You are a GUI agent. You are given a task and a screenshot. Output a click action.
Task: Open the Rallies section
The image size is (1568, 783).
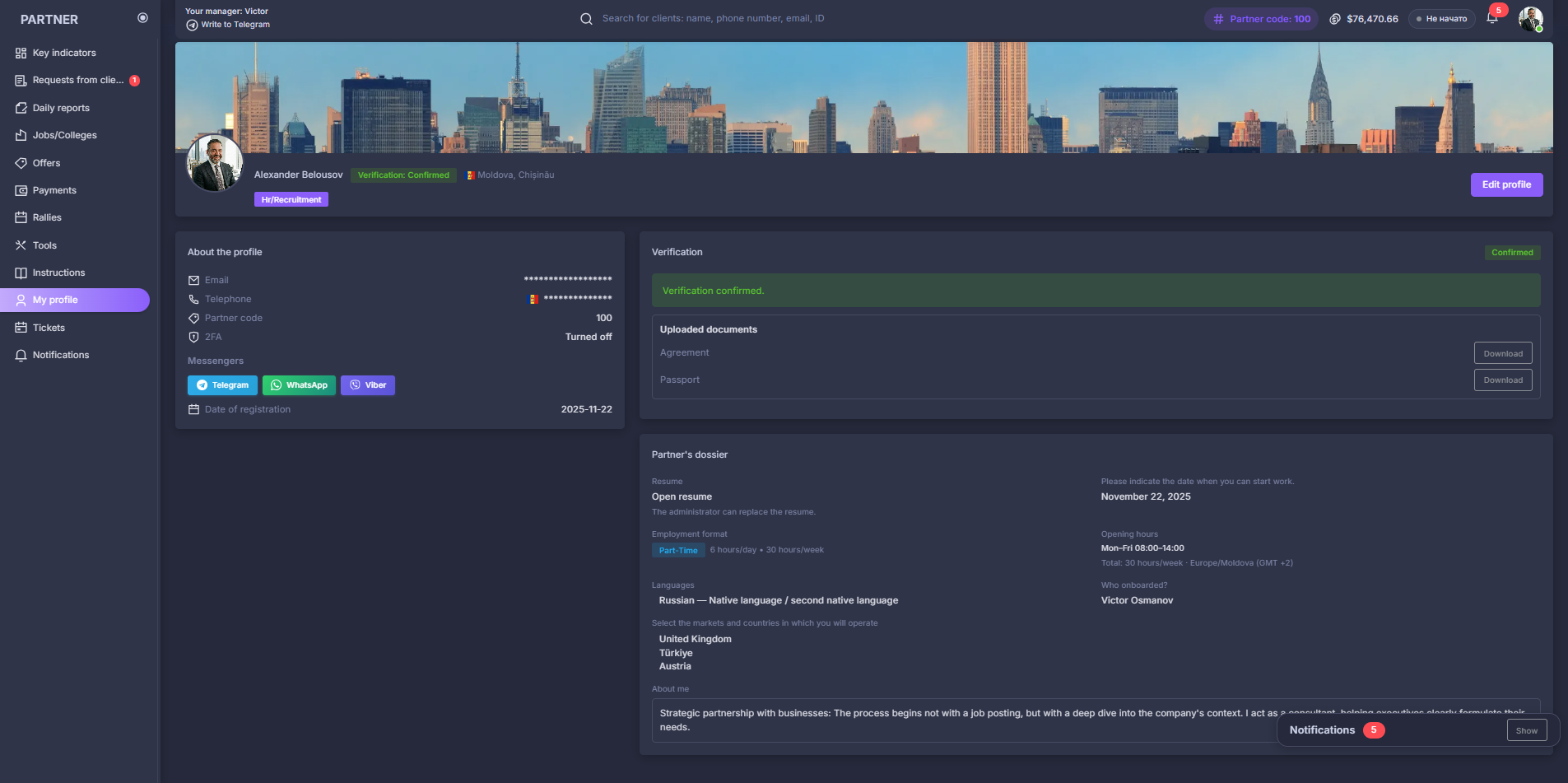coord(47,217)
